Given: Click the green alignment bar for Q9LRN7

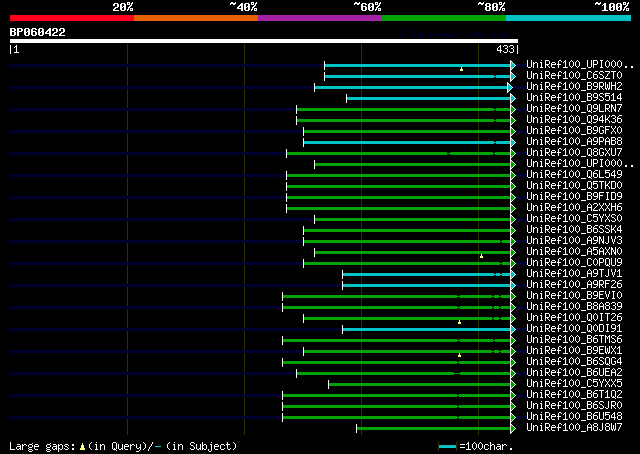Looking at the screenshot, I should pyautogui.click(x=404, y=109).
